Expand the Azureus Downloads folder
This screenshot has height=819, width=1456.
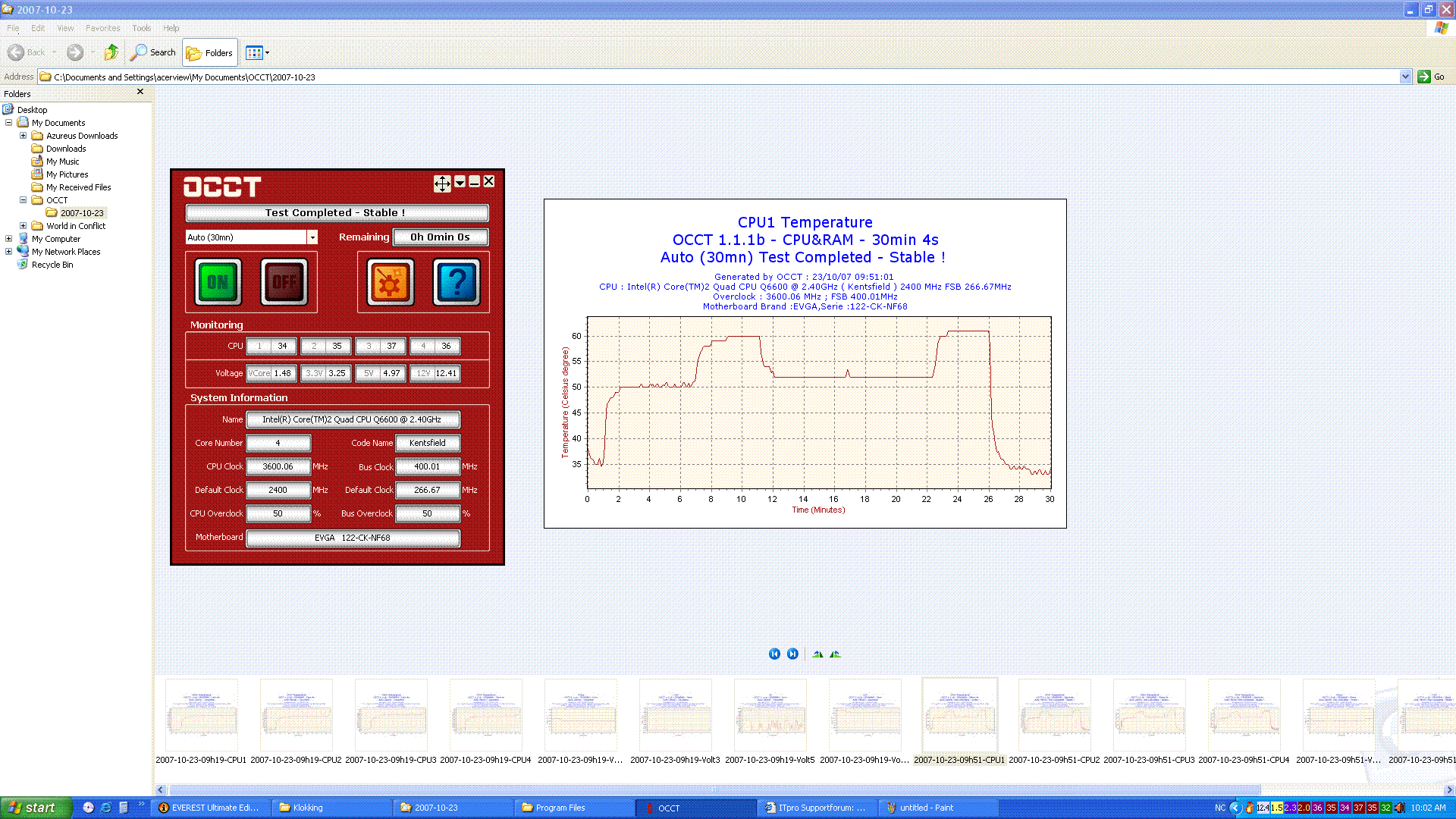(x=24, y=136)
